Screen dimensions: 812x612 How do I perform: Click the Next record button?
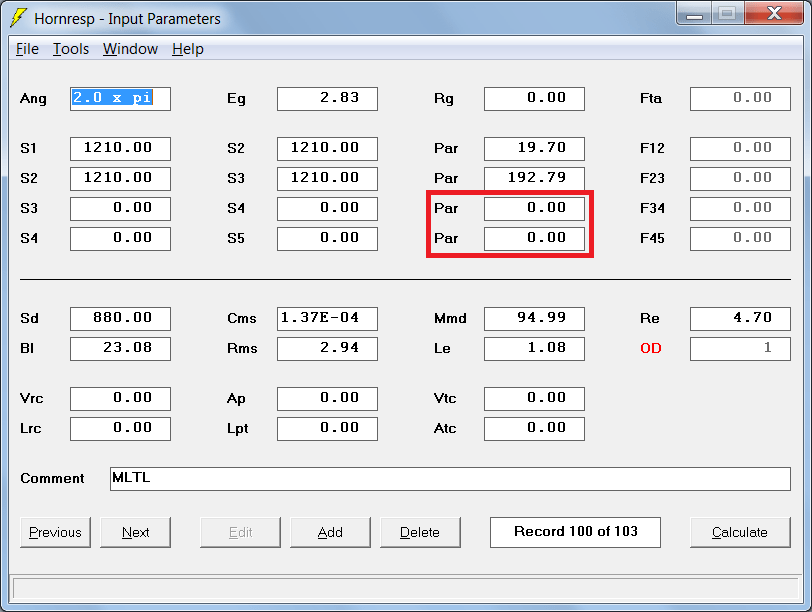(x=135, y=532)
